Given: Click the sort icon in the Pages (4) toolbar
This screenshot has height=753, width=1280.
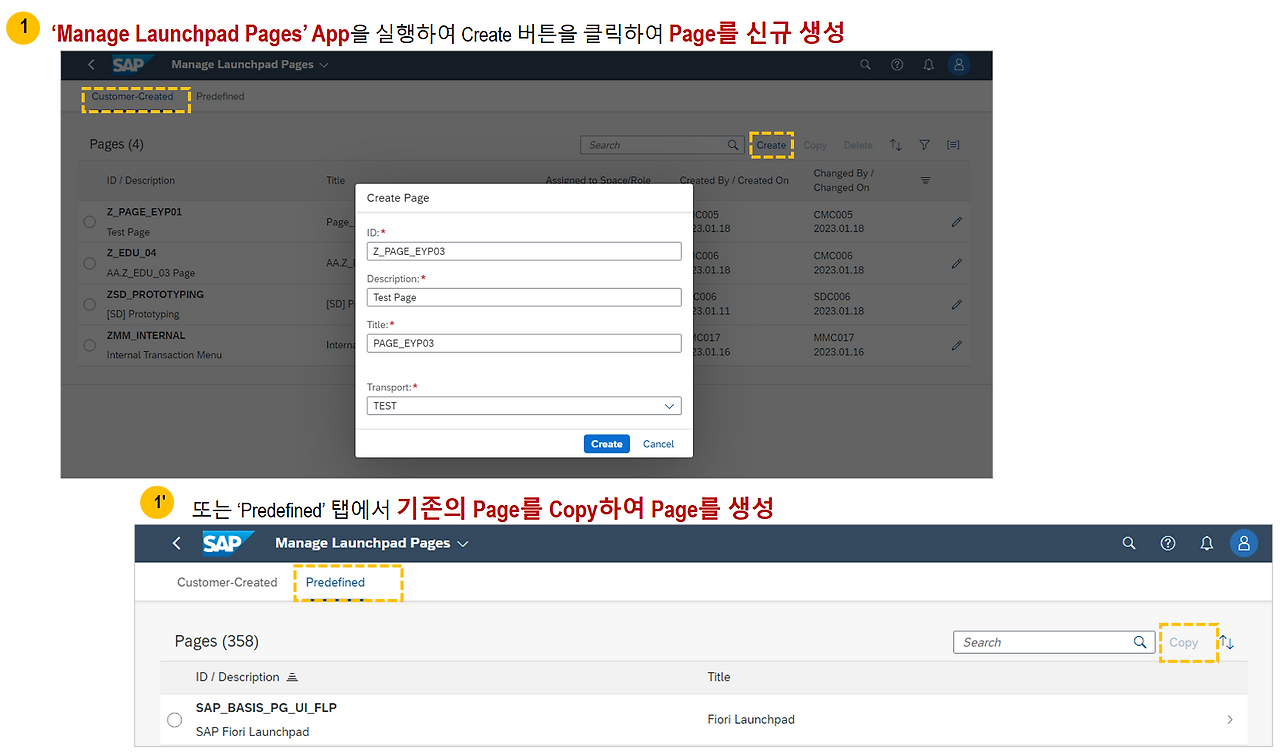Looking at the screenshot, I should pyautogui.click(x=896, y=145).
